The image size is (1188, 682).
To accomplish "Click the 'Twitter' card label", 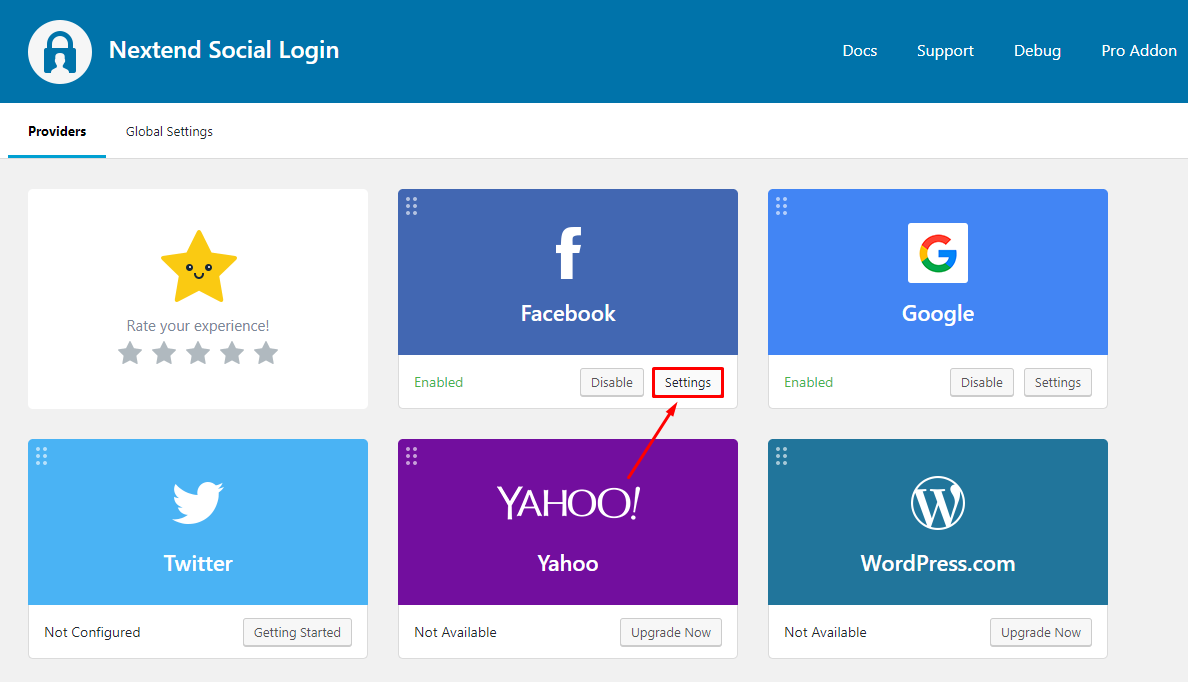I will 199,564.
